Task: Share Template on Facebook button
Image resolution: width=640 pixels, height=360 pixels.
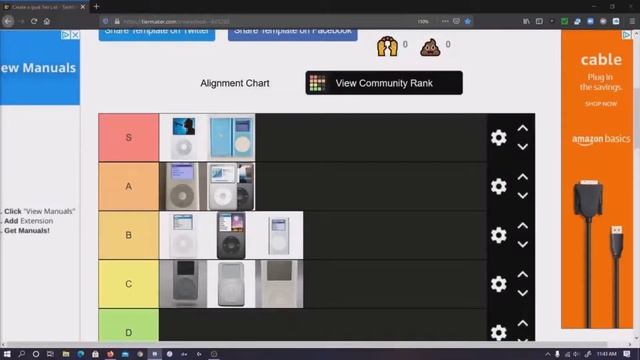Action: click(293, 35)
